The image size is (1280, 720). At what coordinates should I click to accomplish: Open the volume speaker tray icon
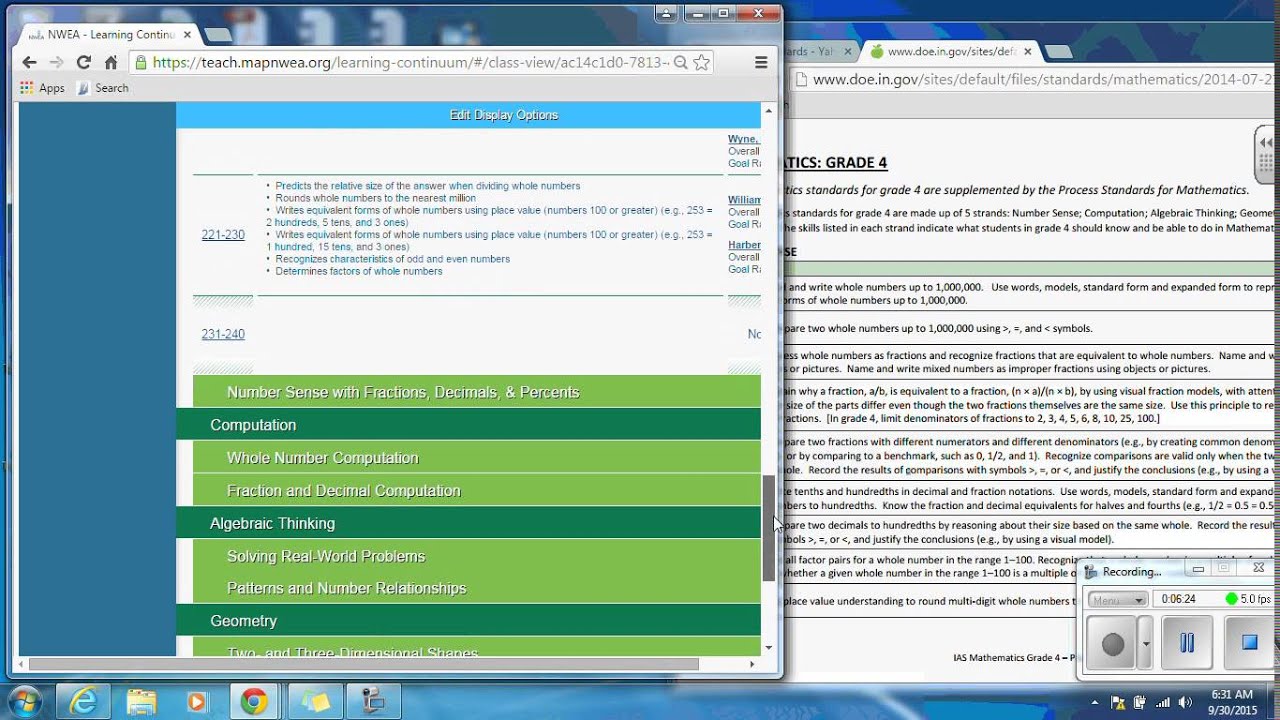[1186, 702]
